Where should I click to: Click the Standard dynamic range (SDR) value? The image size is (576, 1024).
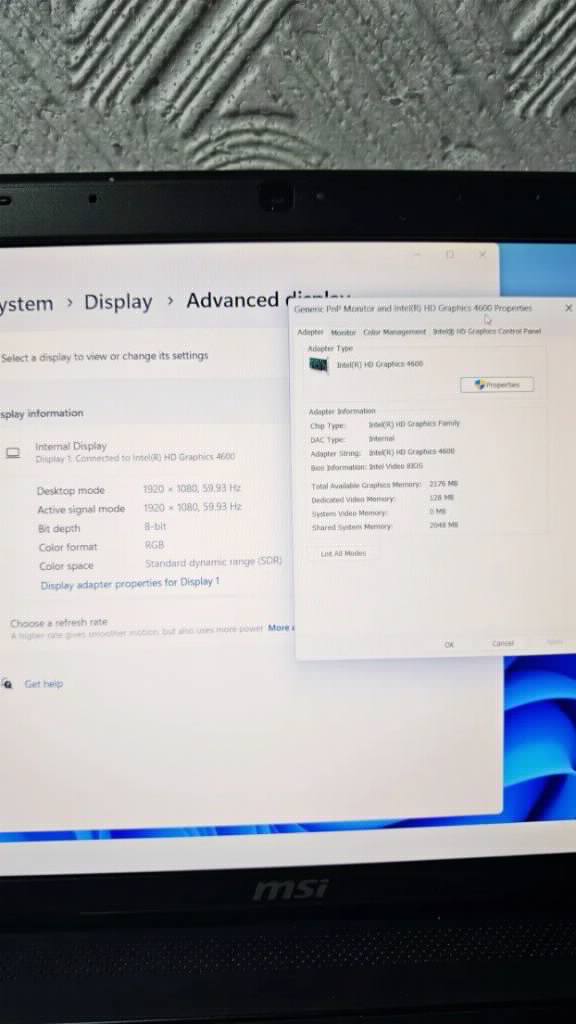[214, 562]
